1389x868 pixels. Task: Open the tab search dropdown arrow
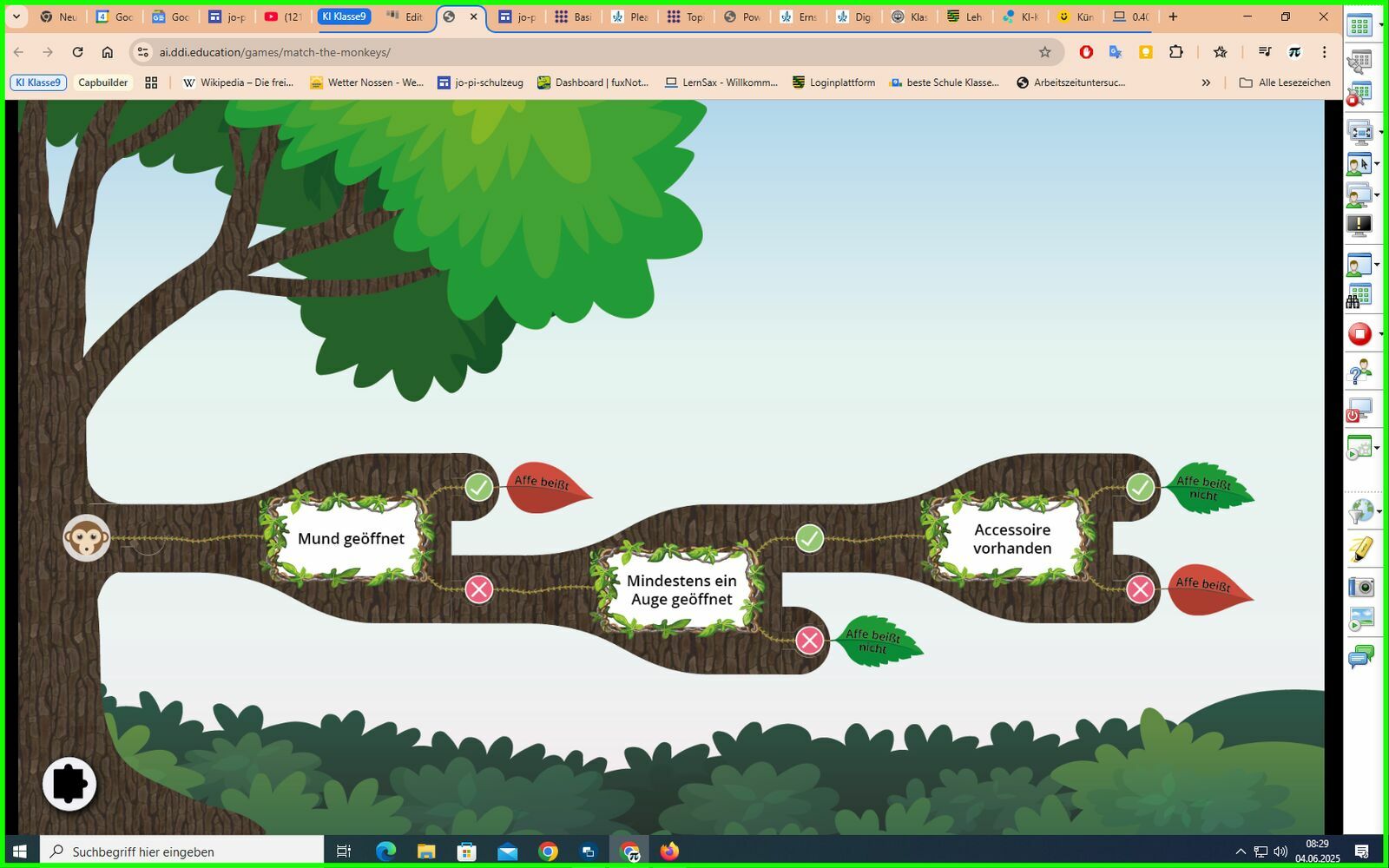pos(16,16)
